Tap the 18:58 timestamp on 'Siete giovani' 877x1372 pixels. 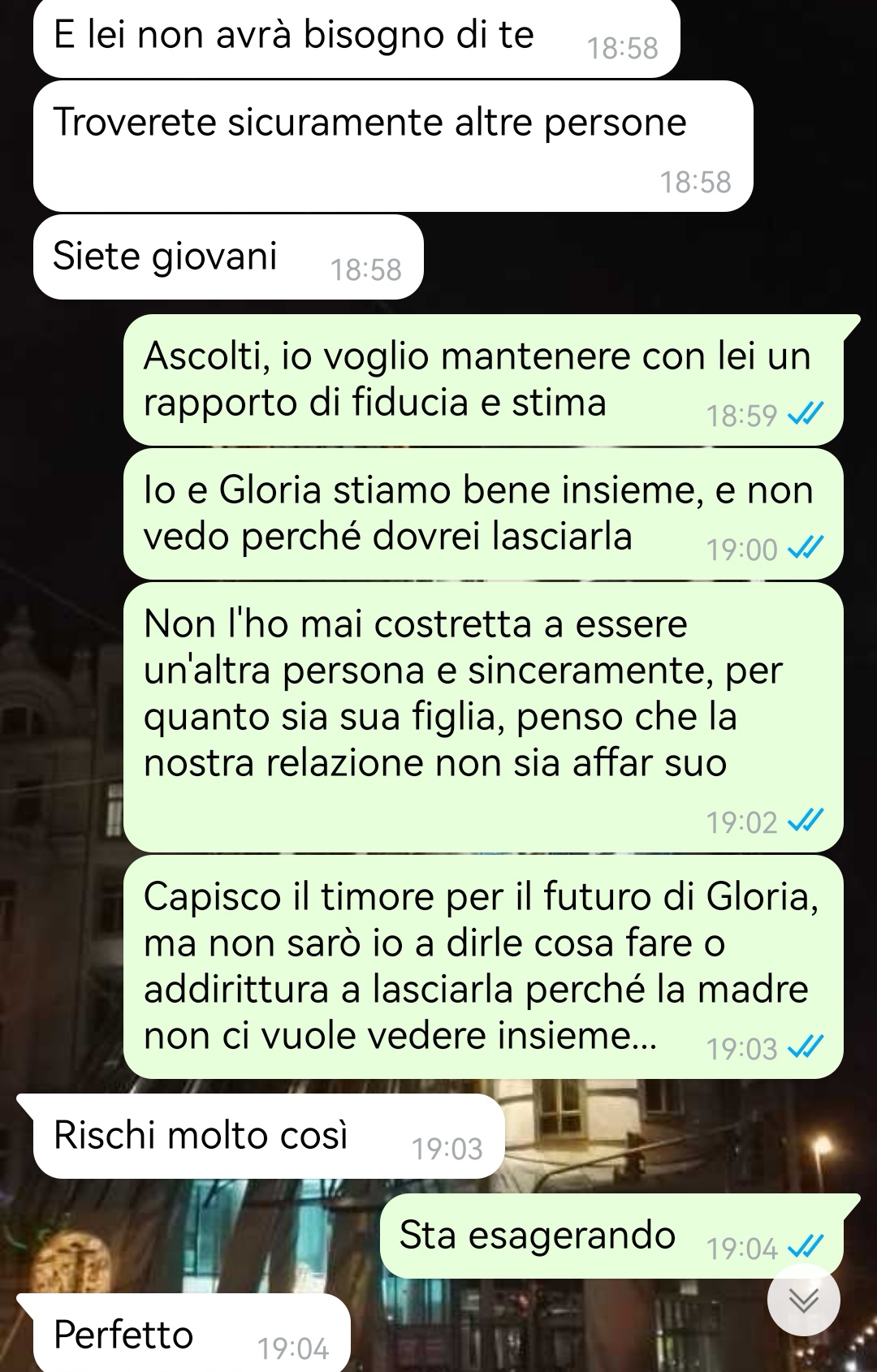pyautogui.click(x=366, y=270)
